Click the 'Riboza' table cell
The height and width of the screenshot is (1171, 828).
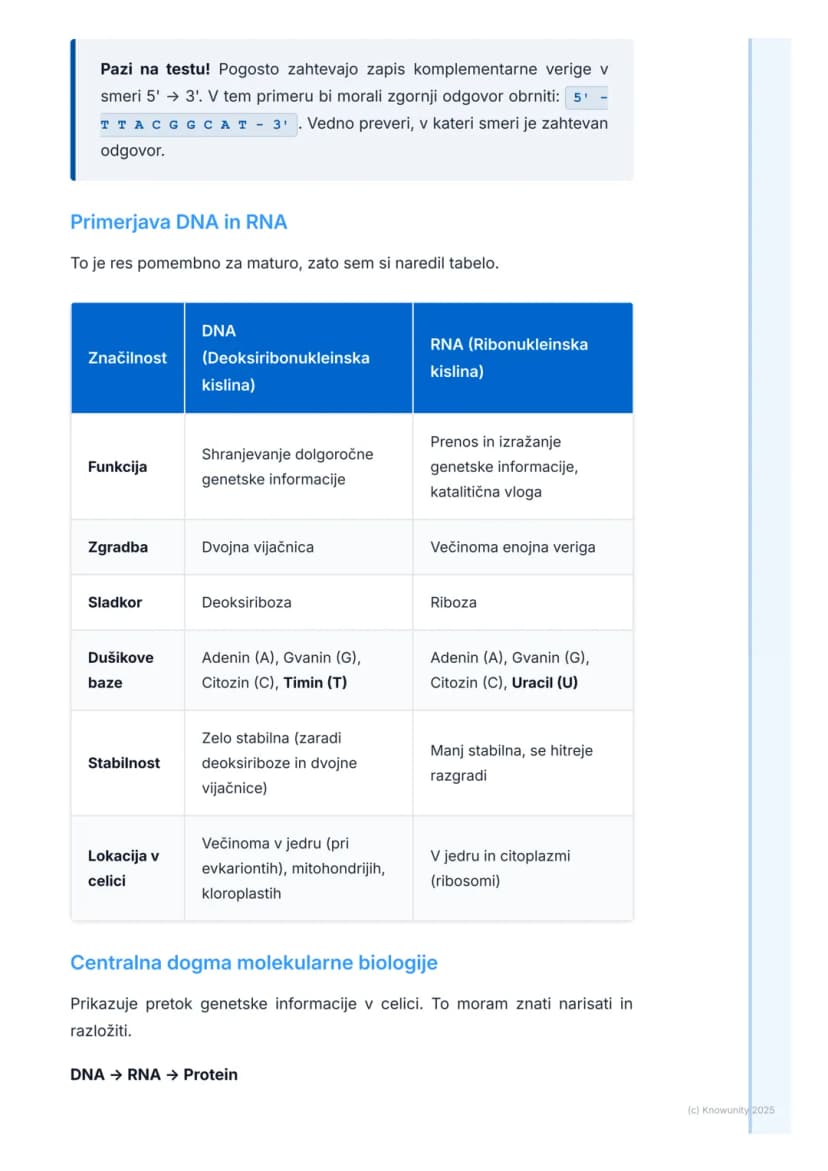453,602
